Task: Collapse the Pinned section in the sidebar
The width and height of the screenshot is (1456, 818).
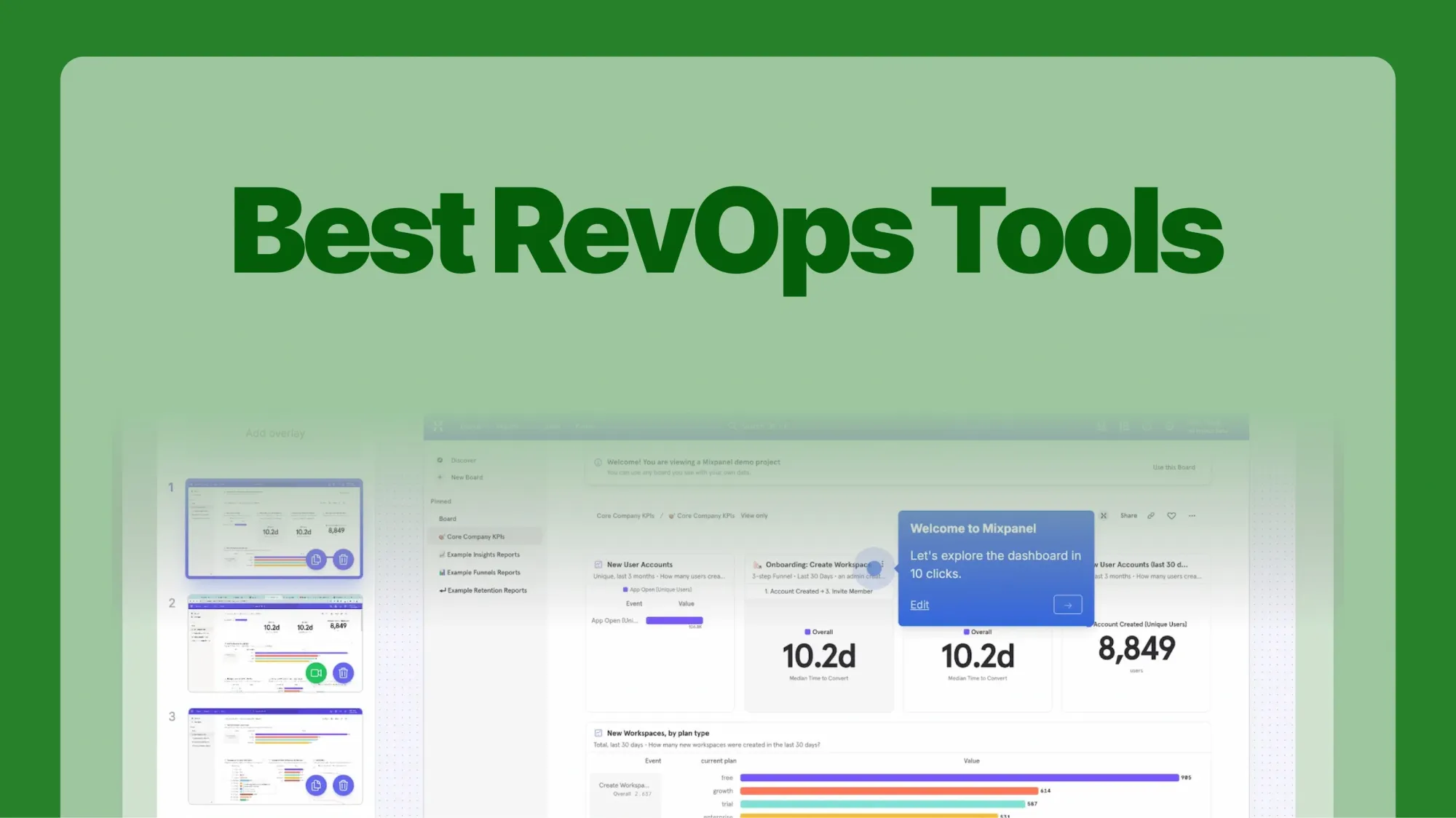Action: (x=441, y=501)
